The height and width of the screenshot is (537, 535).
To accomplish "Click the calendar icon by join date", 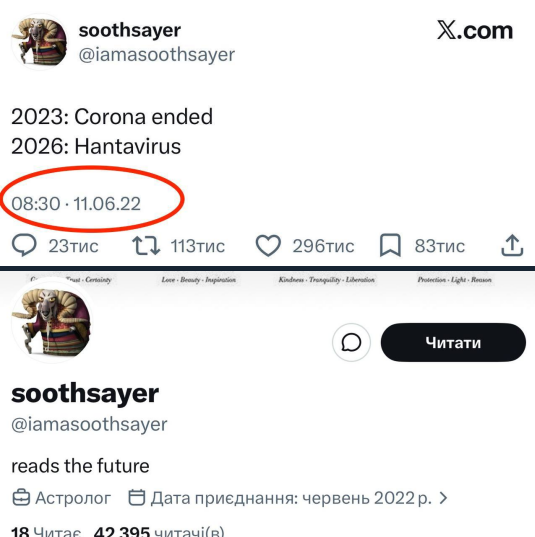I will [x=137, y=498].
